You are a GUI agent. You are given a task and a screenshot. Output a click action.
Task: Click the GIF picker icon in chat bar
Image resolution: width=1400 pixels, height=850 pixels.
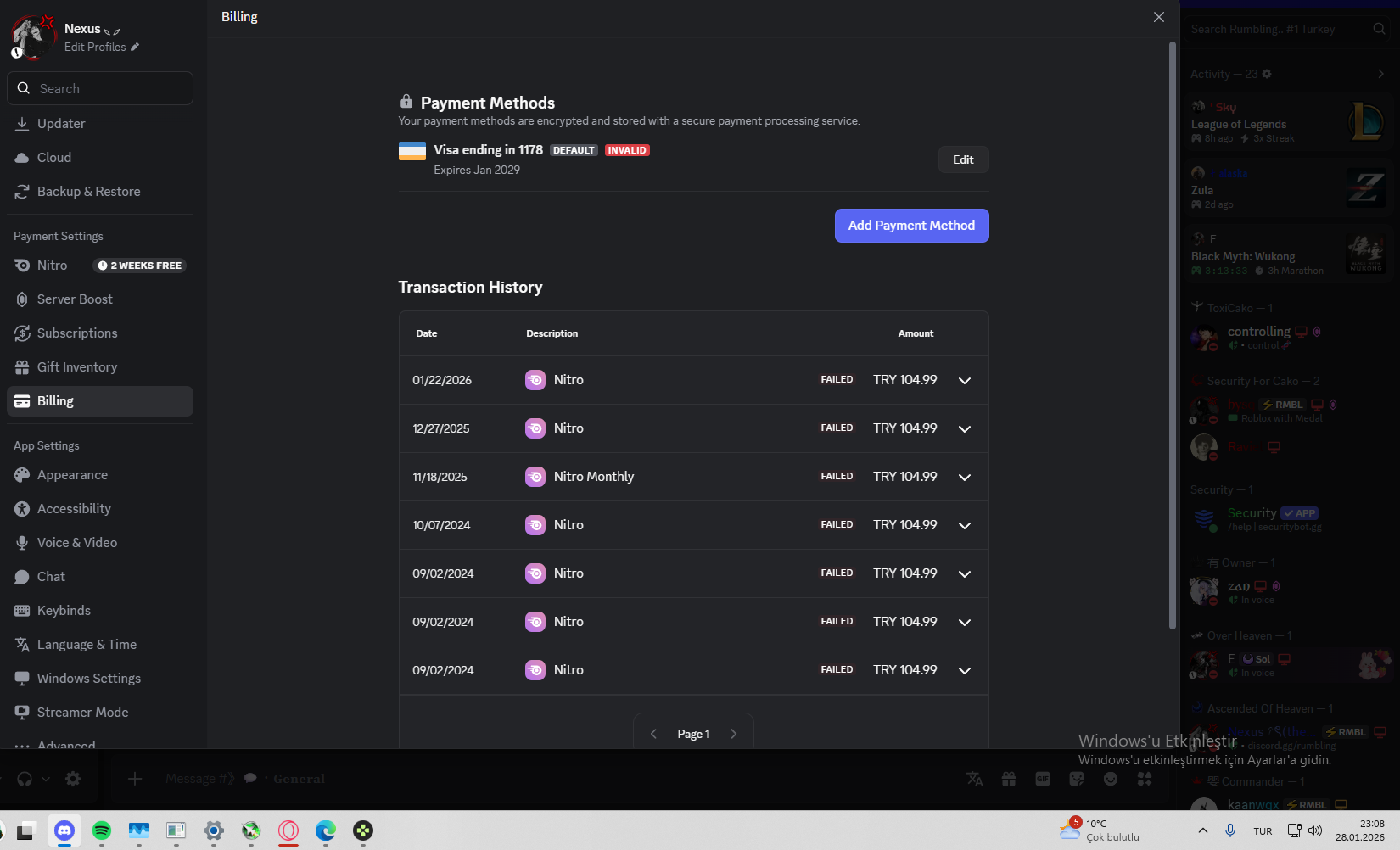1043,779
